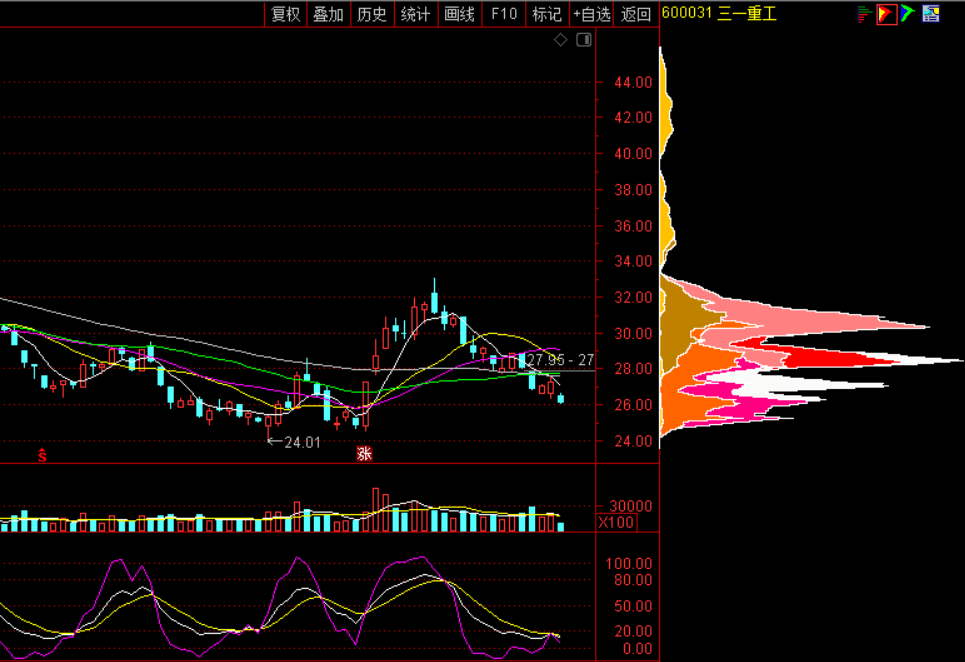The image size is (965, 662).
Task: Select the red-boxed yellow triangle chip icon
Action: tap(886, 13)
